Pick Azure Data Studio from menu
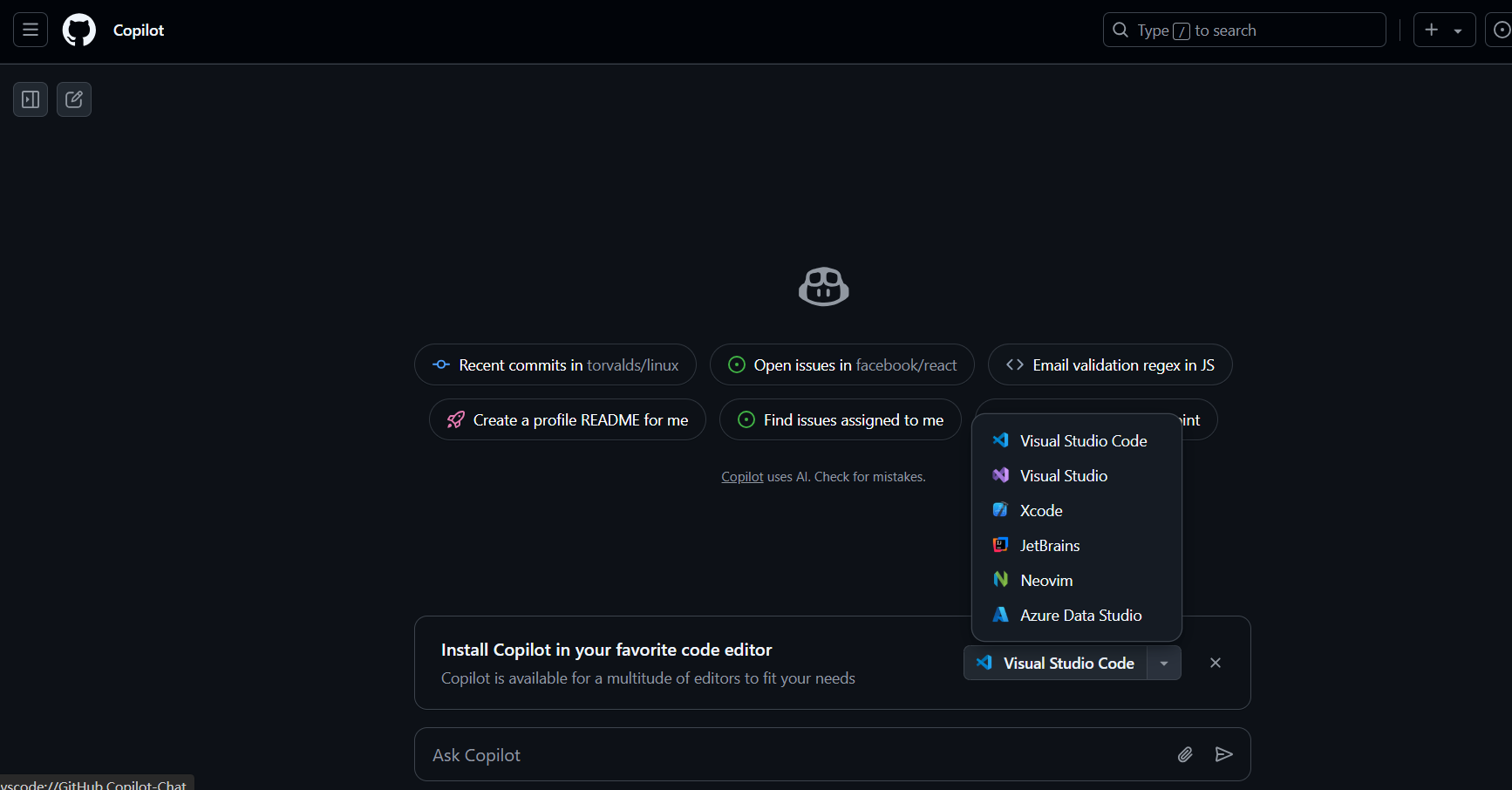The image size is (1512, 790). (1077, 616)
